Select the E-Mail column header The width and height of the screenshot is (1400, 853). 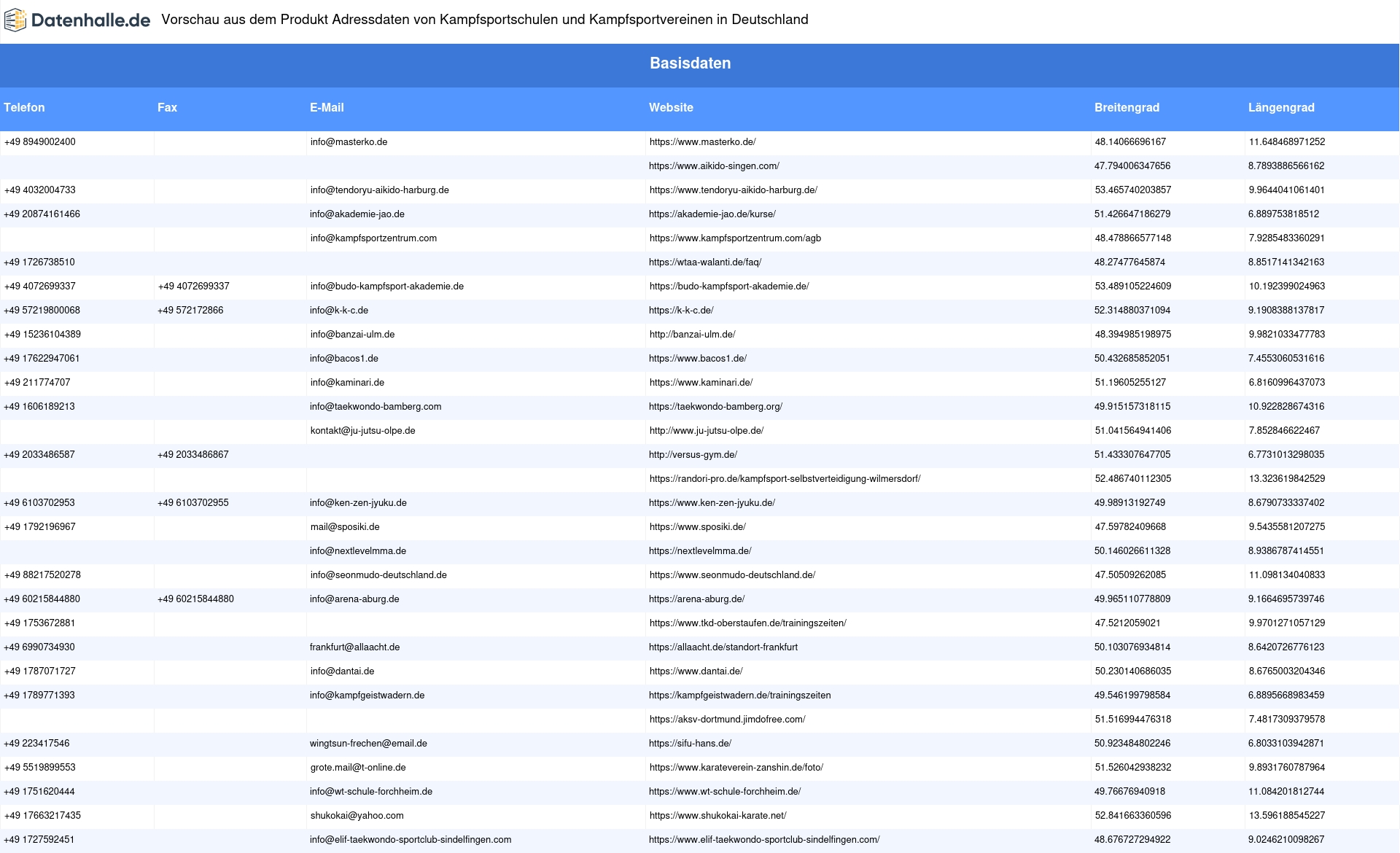coord(327,107)
